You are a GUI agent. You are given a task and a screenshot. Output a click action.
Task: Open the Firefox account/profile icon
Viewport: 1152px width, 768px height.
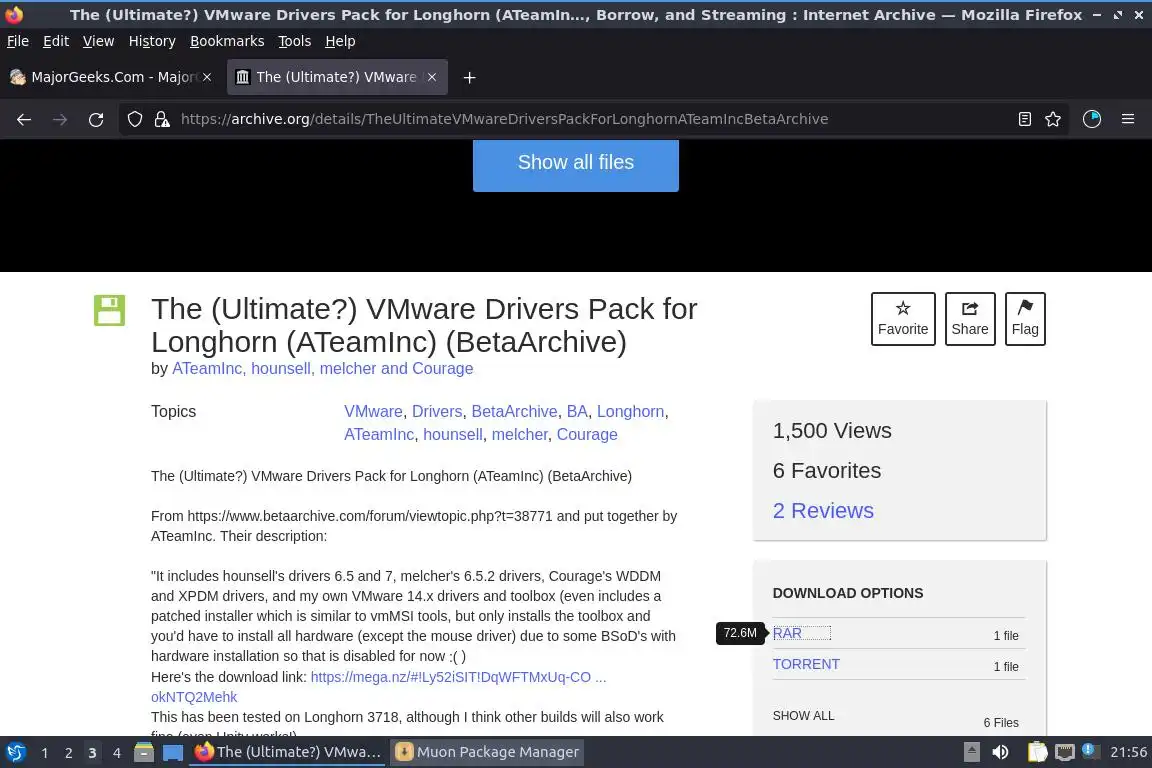pyautogui.click(x=1092, y=119)
